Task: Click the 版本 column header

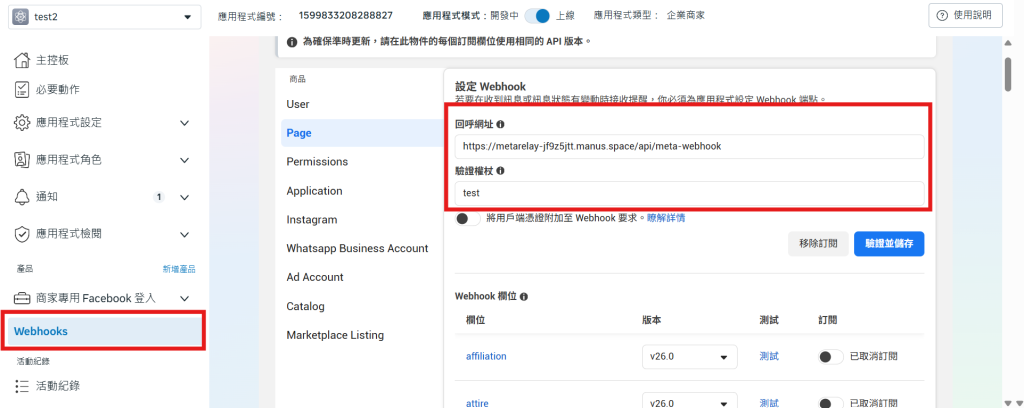Action: pos(651,321)
